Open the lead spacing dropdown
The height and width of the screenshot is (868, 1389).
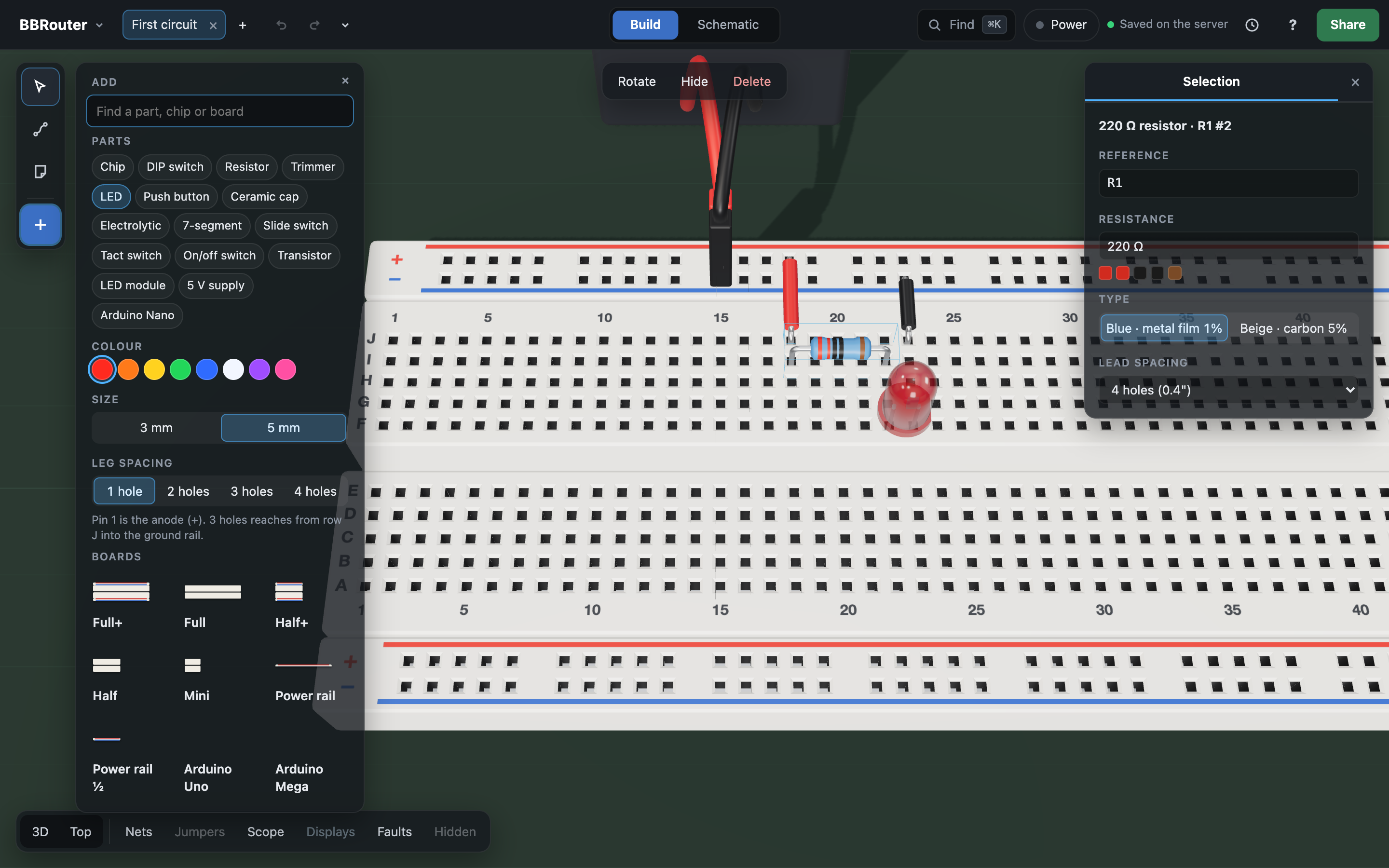point(1228,391)
